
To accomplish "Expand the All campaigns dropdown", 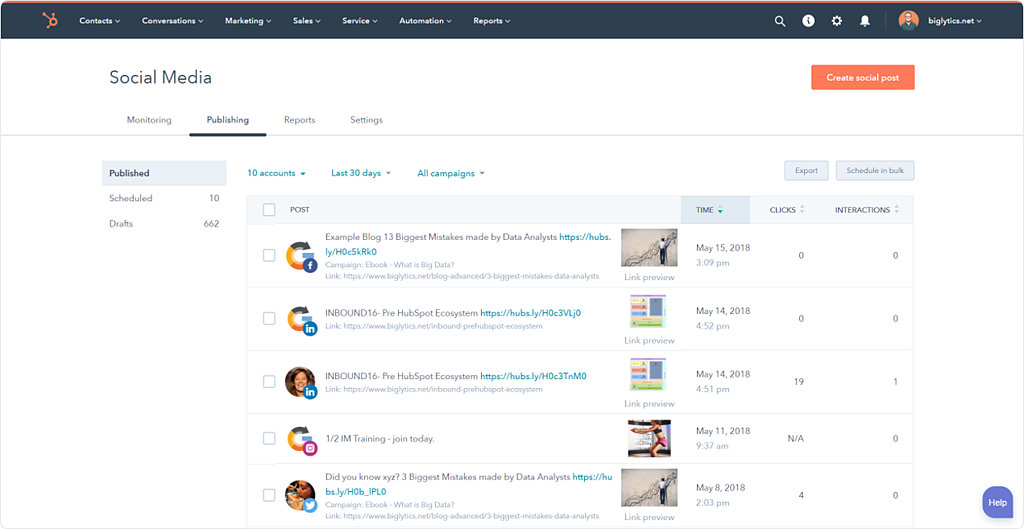I will point(450,173).
